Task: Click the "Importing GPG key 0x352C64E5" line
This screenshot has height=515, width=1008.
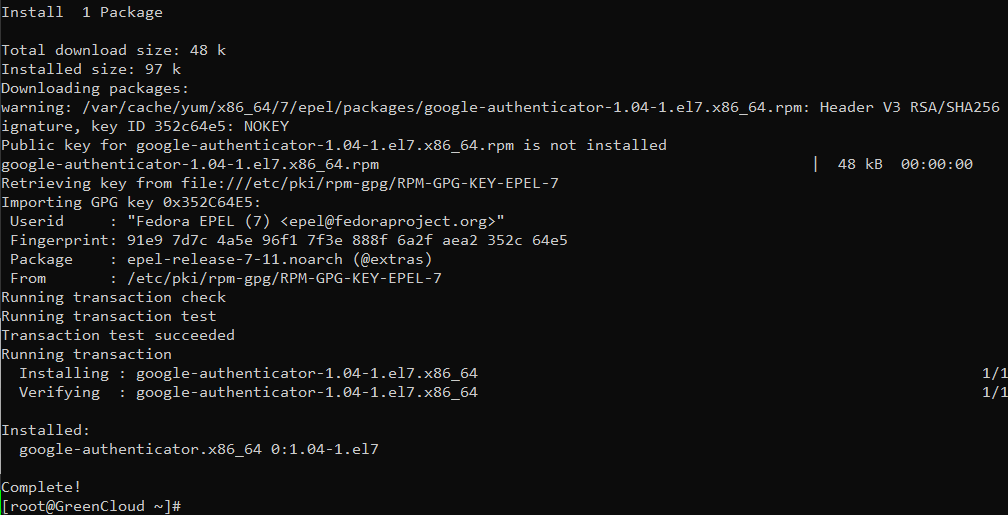Action: tap(132, 203)
